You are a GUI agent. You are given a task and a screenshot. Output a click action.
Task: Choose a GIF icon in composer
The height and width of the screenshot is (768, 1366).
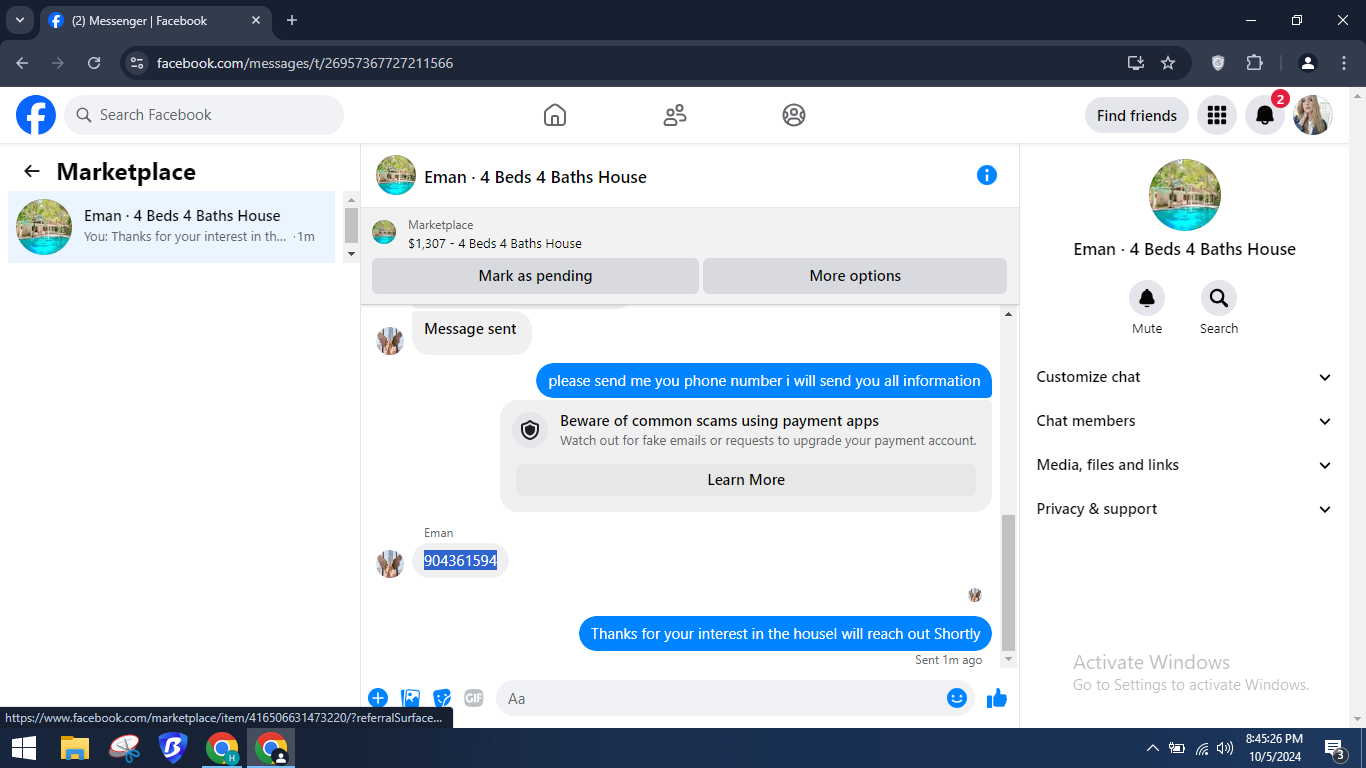pyautogui.click(x=474, y=698)
